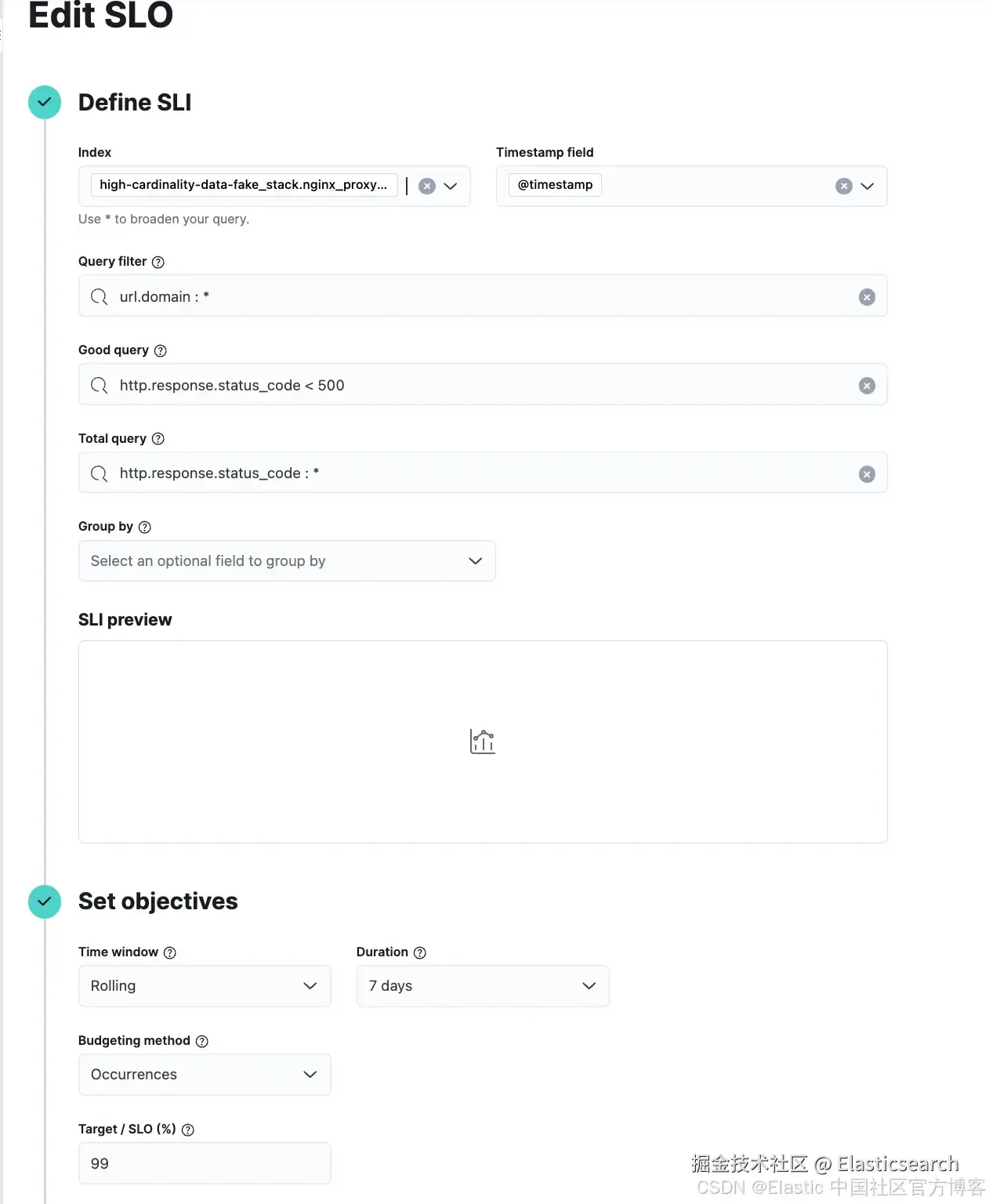Viewport: 989px width, 1204px height.
Task: Open the Duration 7 days dropdown
Action: coord(483,986)
